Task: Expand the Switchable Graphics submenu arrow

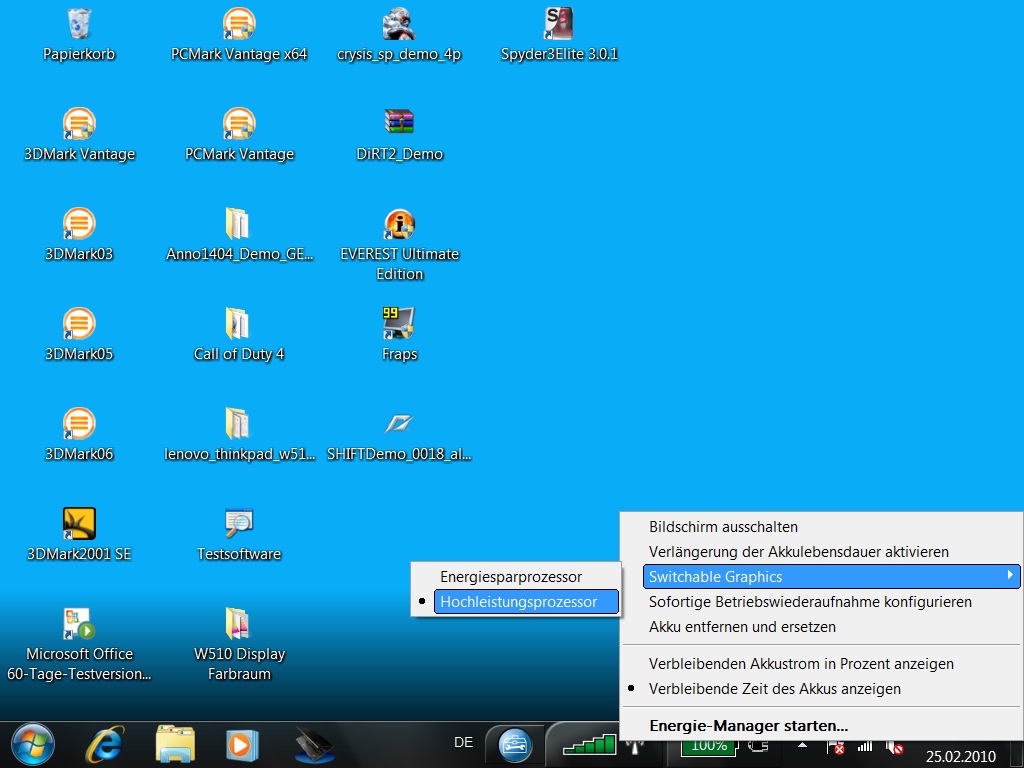Action: (1010, 575)
